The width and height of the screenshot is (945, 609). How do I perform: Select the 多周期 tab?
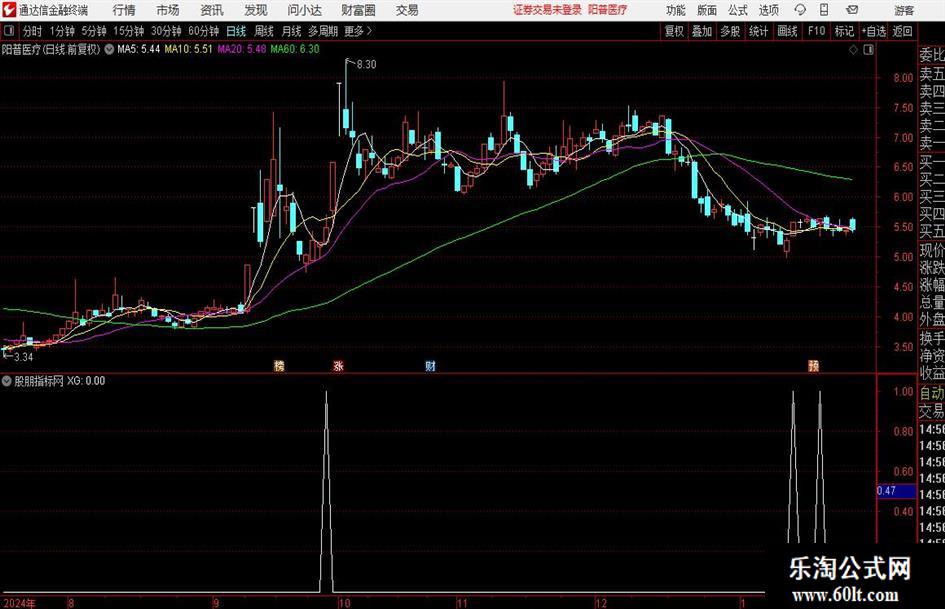pos(323,31)
